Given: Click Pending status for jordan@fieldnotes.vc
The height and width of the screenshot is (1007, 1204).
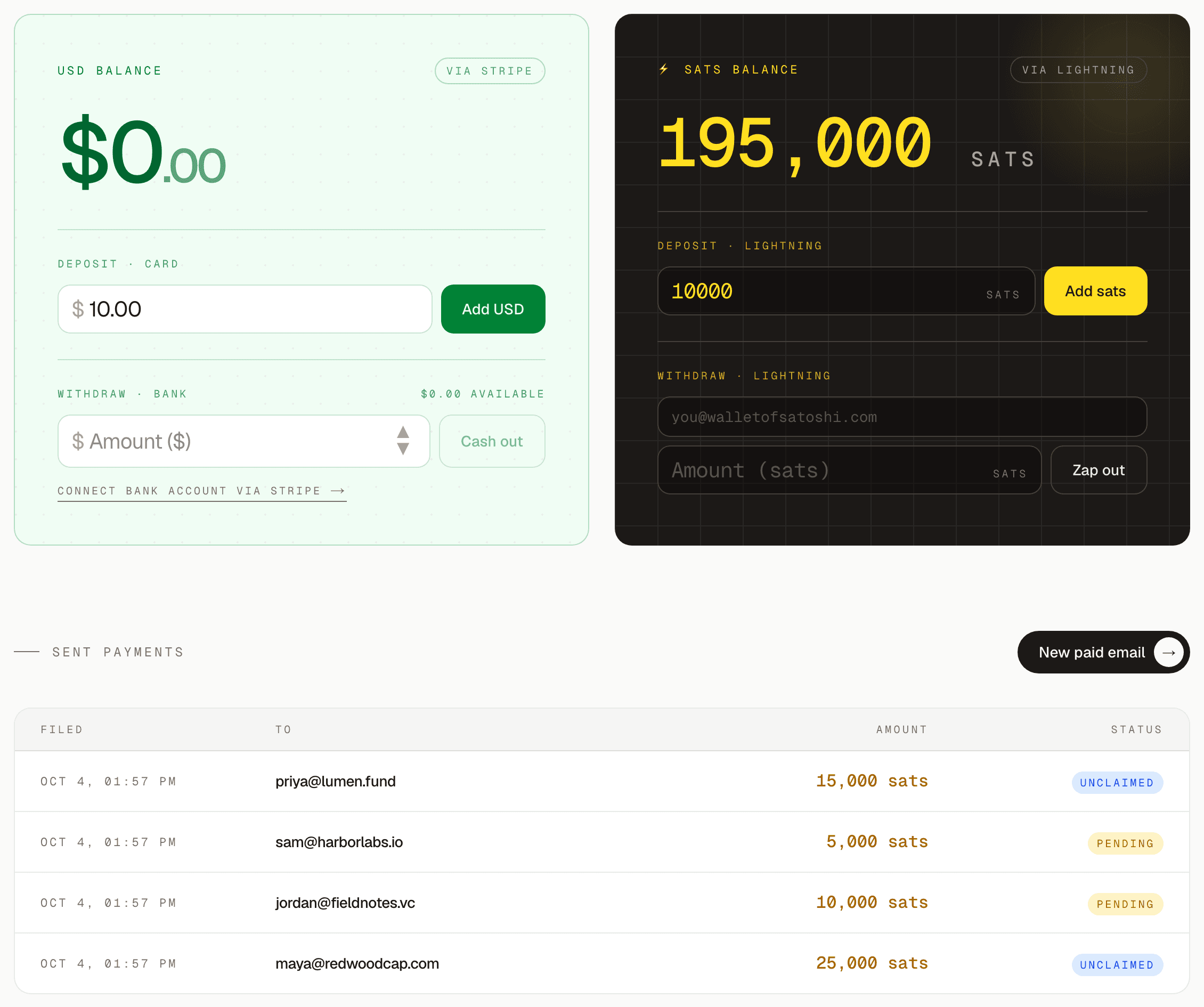Looking at the screenshot, I should point(1126,904).
